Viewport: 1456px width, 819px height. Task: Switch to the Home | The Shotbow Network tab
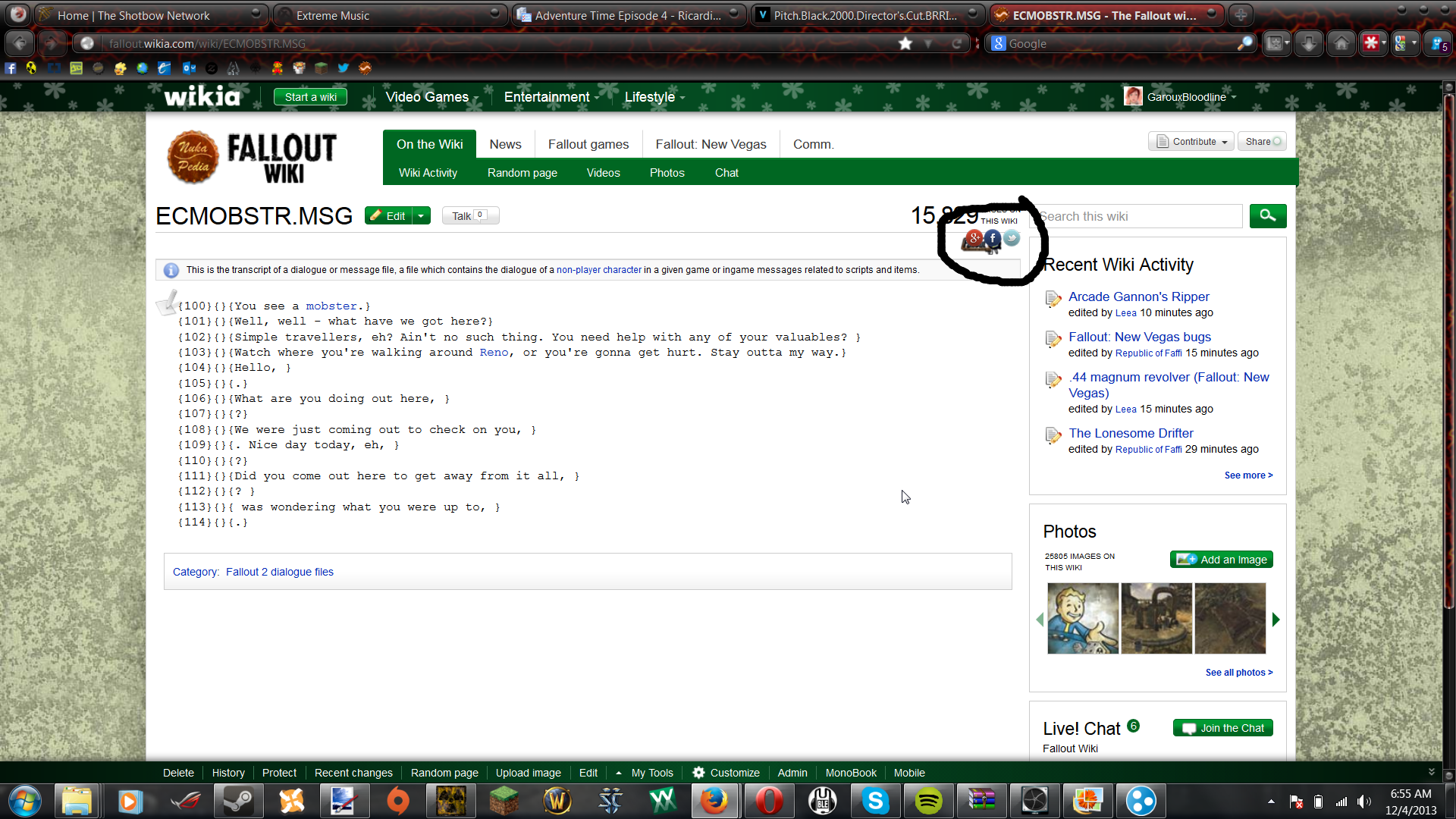click(150, 14)
